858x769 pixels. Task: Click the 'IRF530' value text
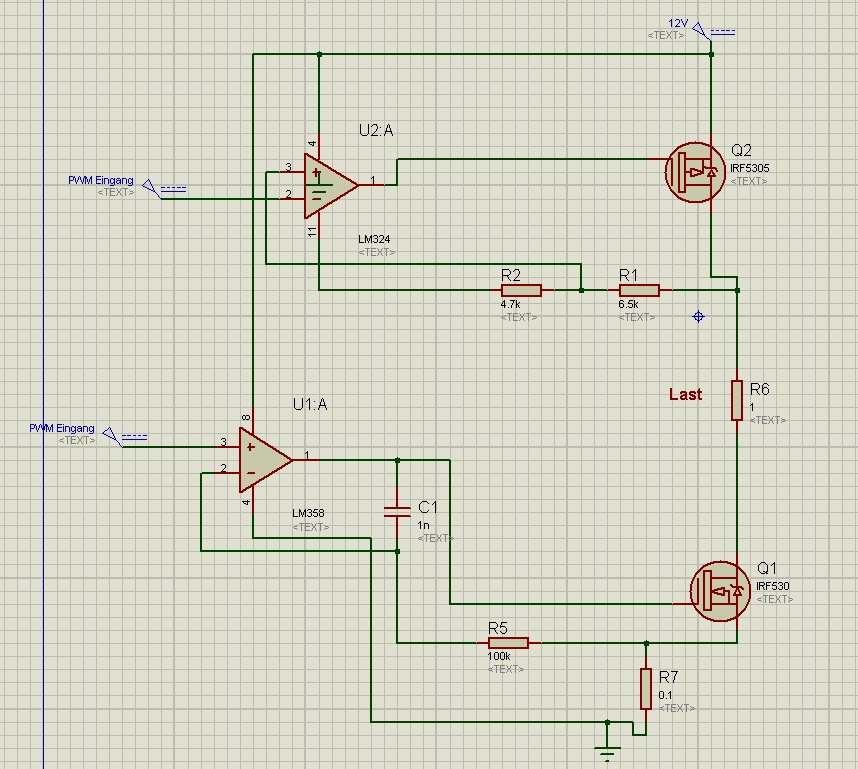tap(773, 586)
